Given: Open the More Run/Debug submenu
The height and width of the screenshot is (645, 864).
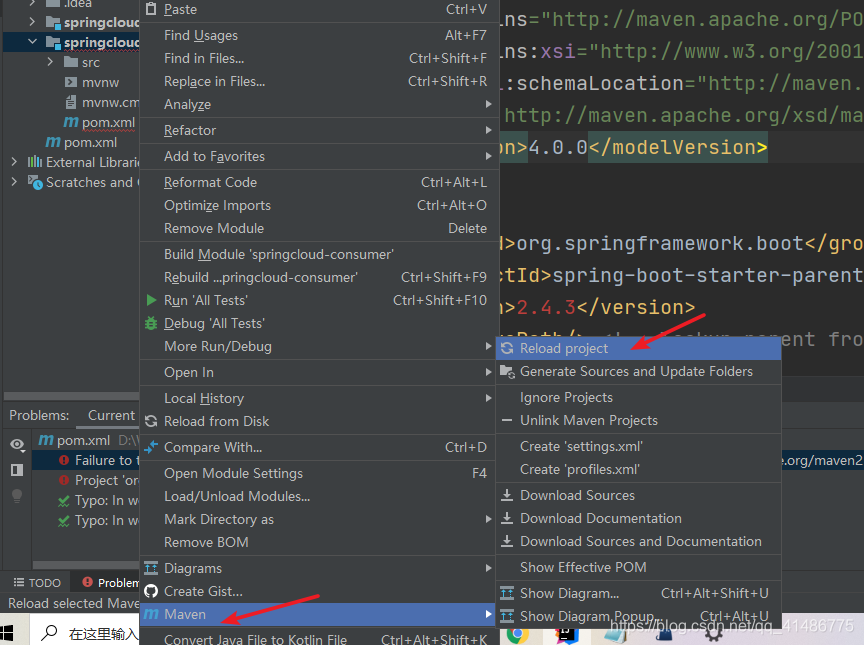Looking at the screenshot, I should 320,346.
